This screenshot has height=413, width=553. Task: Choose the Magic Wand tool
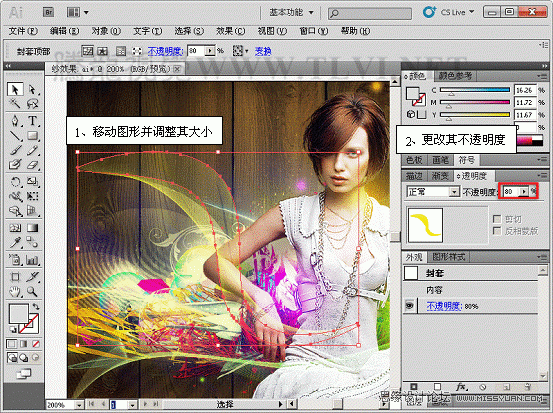click(x=15, y=104)
